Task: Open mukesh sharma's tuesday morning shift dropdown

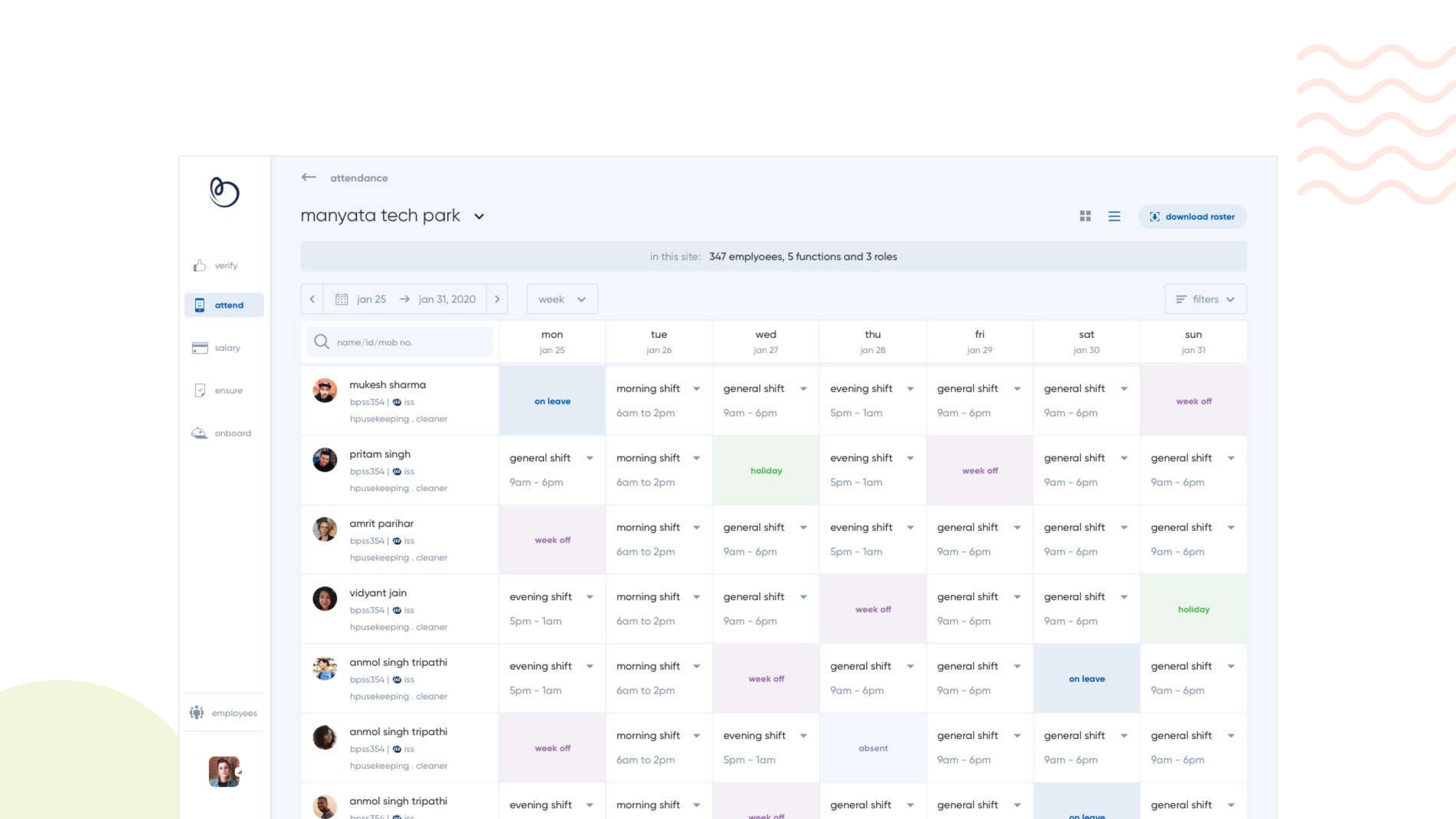Action: (697, 389)
